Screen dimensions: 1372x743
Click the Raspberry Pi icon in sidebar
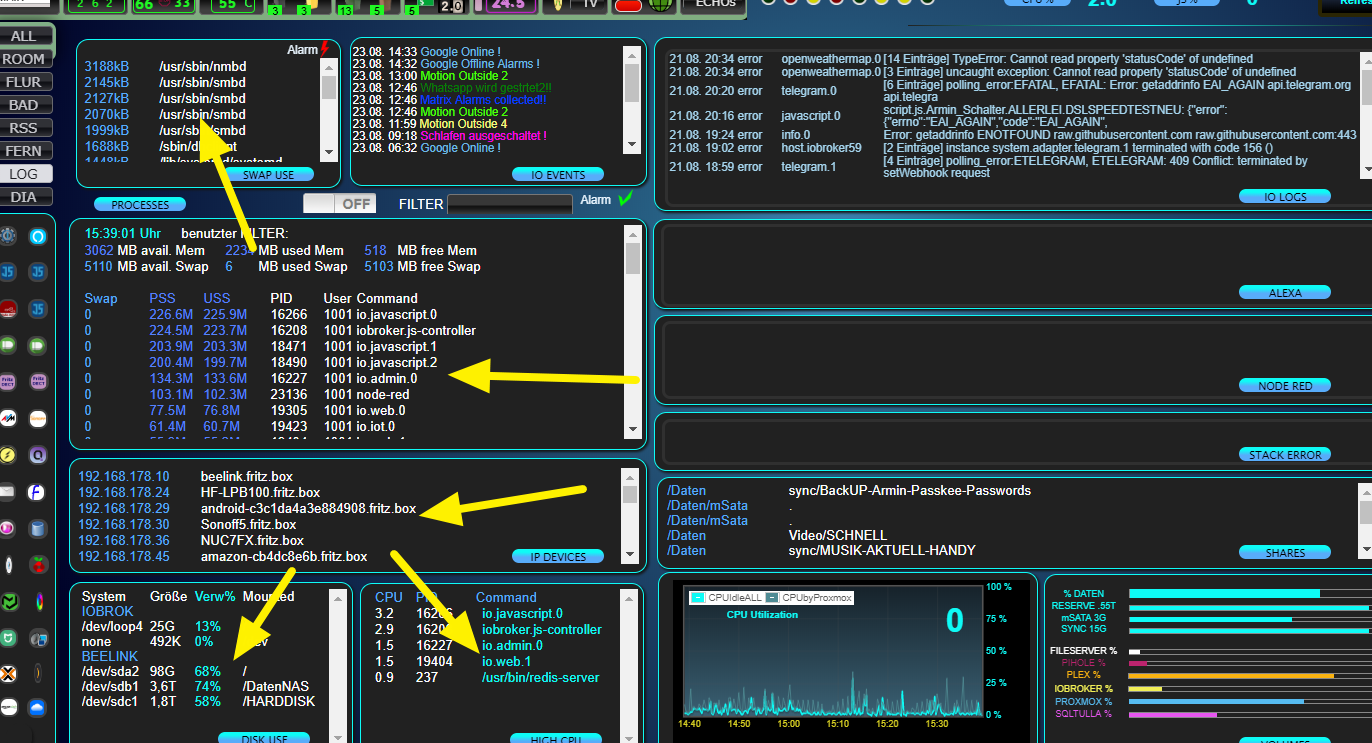38,564
